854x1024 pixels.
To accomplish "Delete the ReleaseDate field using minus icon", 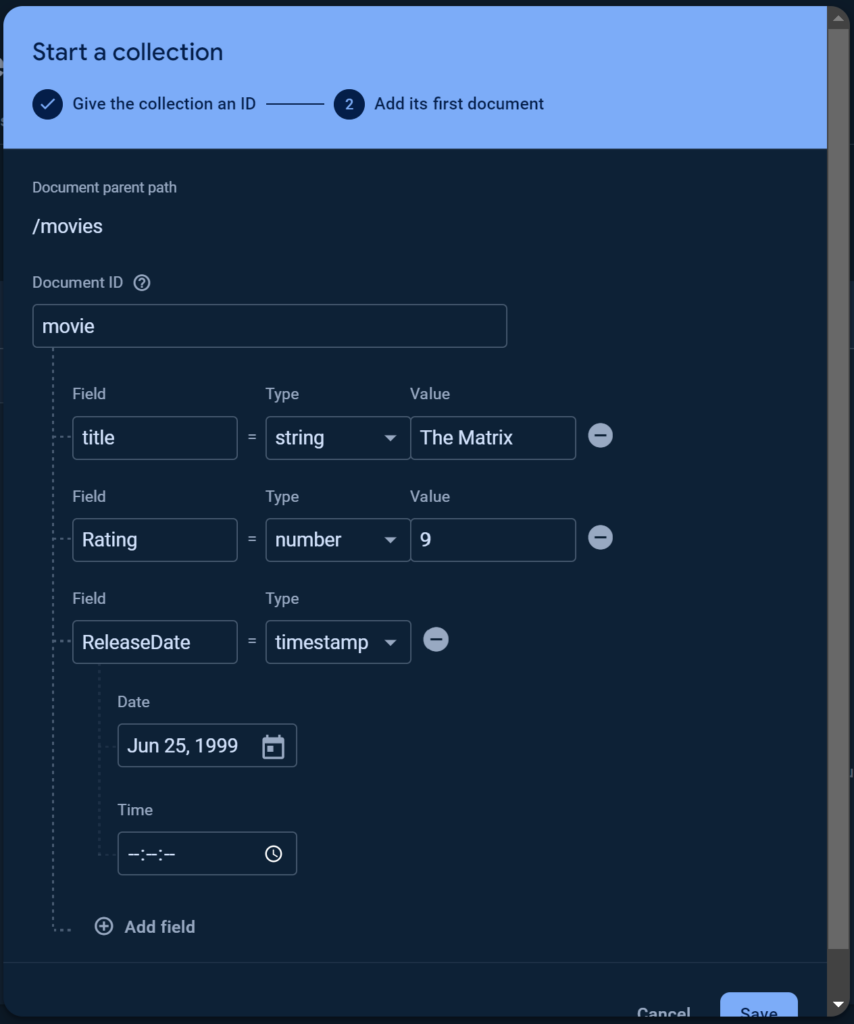I will point(436,640).
